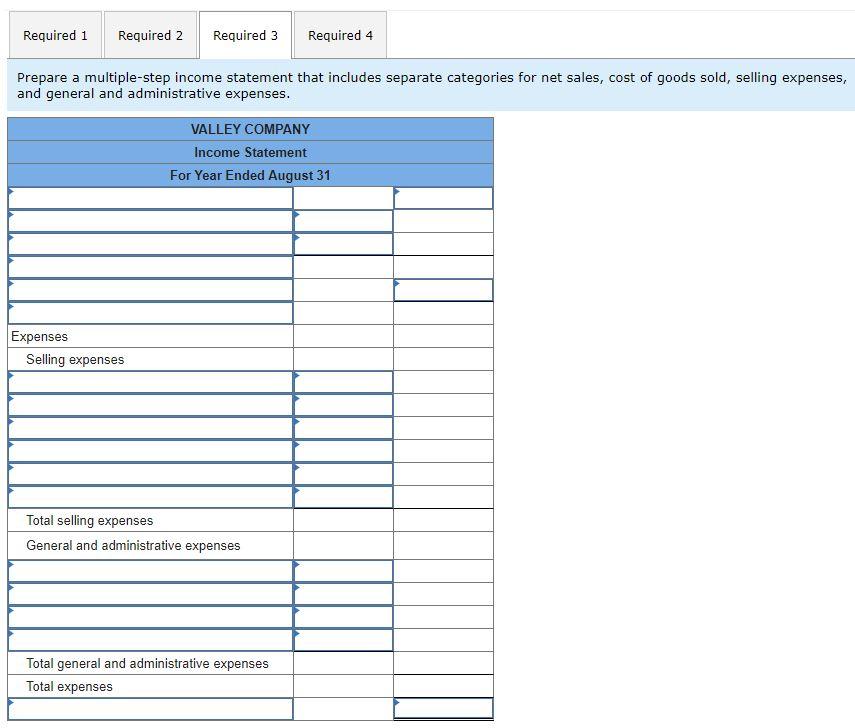
Task: Select the Required 3 tab
Action: [245, 35]
